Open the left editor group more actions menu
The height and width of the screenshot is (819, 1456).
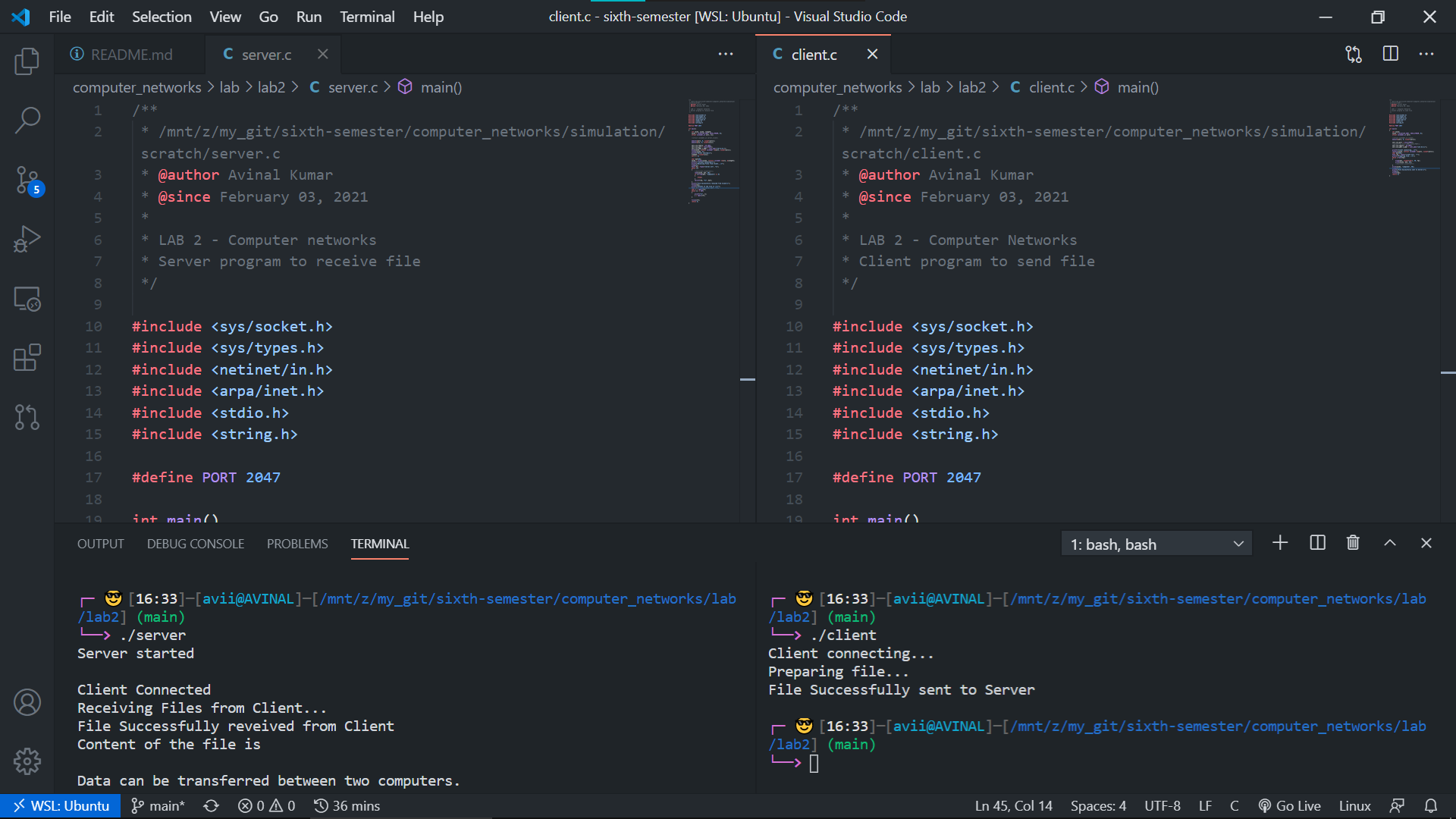tap(726, 55)
